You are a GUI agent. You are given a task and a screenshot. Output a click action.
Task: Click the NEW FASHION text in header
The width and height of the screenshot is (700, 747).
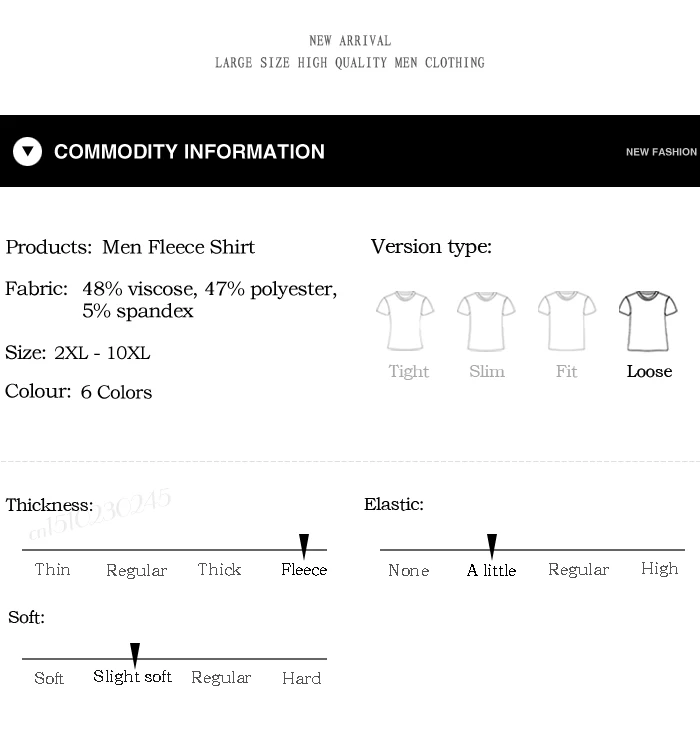(x=661, y=152)
